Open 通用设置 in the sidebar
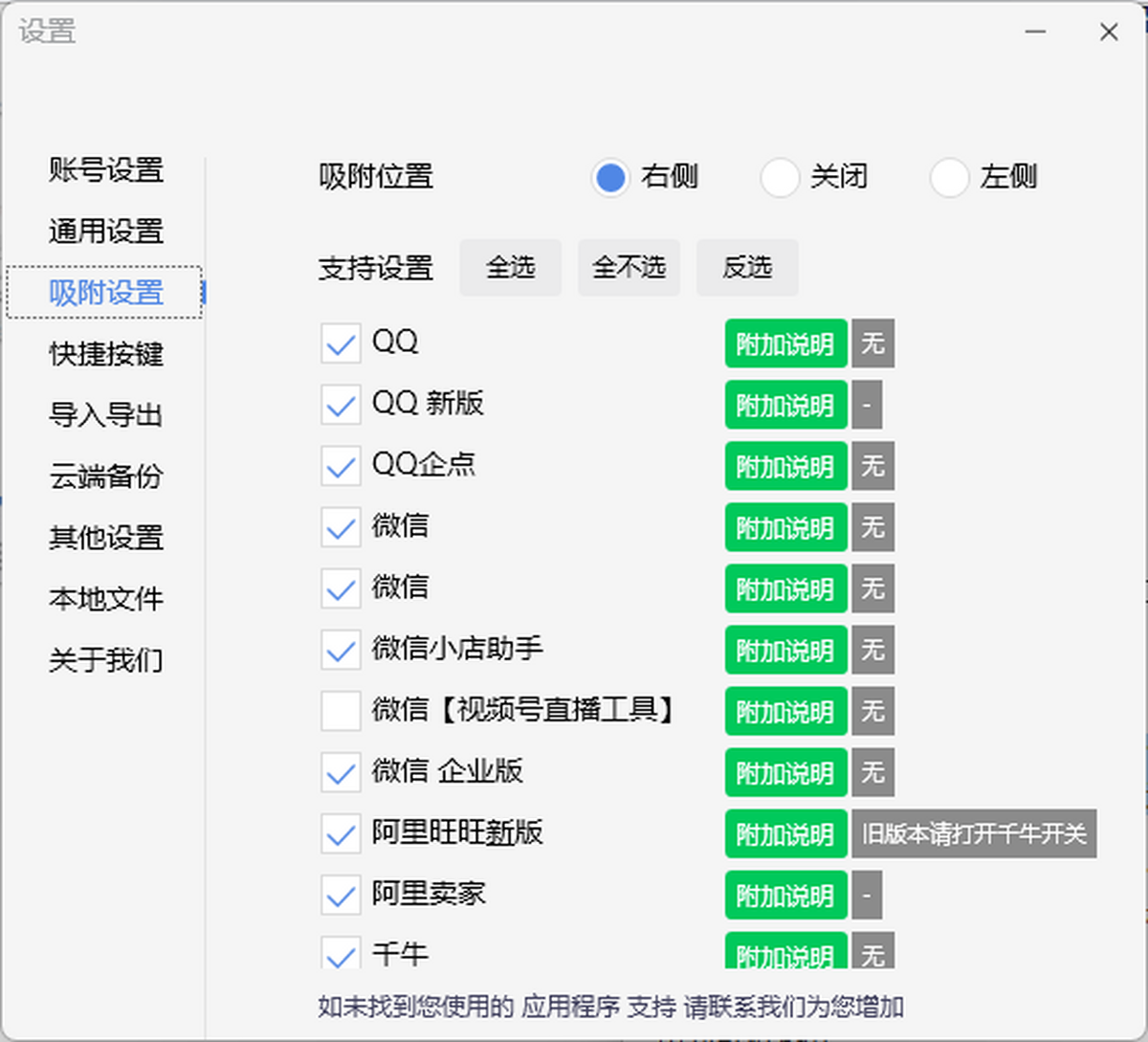The width and height of the screenshot is (1148, 1042). [106, 232]
